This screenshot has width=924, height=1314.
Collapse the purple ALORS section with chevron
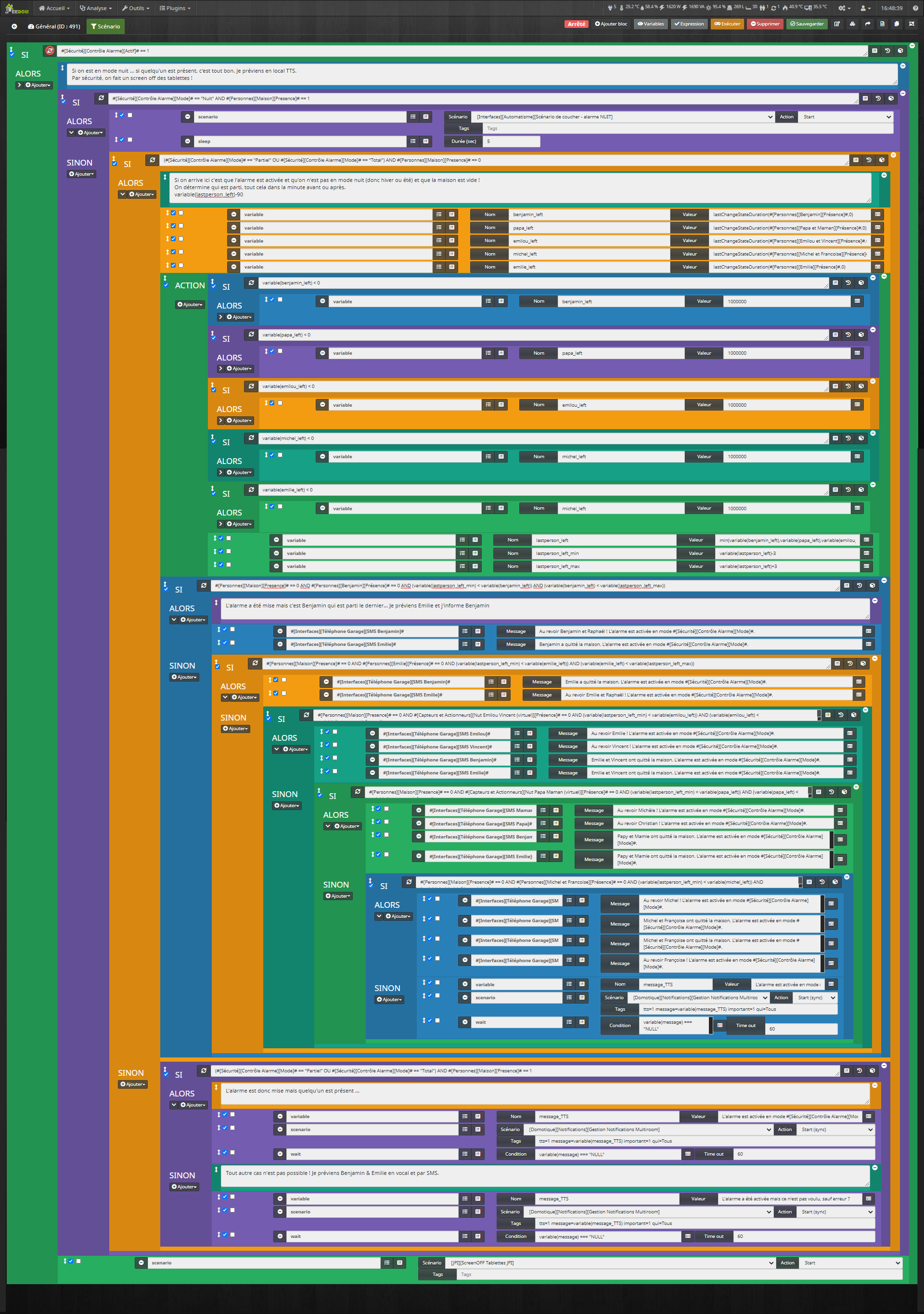[x=72, y=133]
